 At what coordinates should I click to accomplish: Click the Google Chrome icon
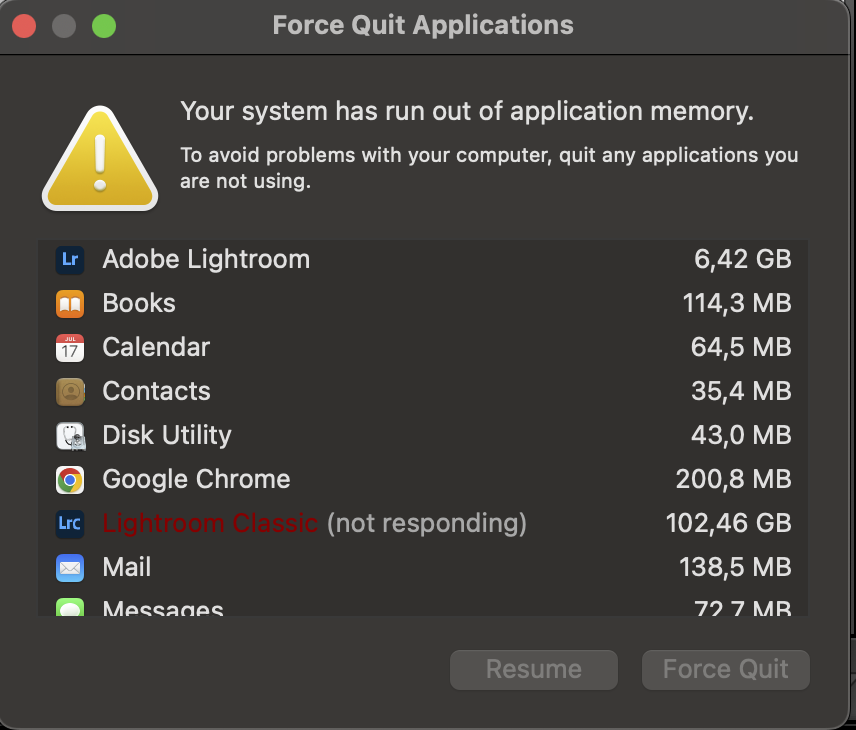tap(70, 480)
